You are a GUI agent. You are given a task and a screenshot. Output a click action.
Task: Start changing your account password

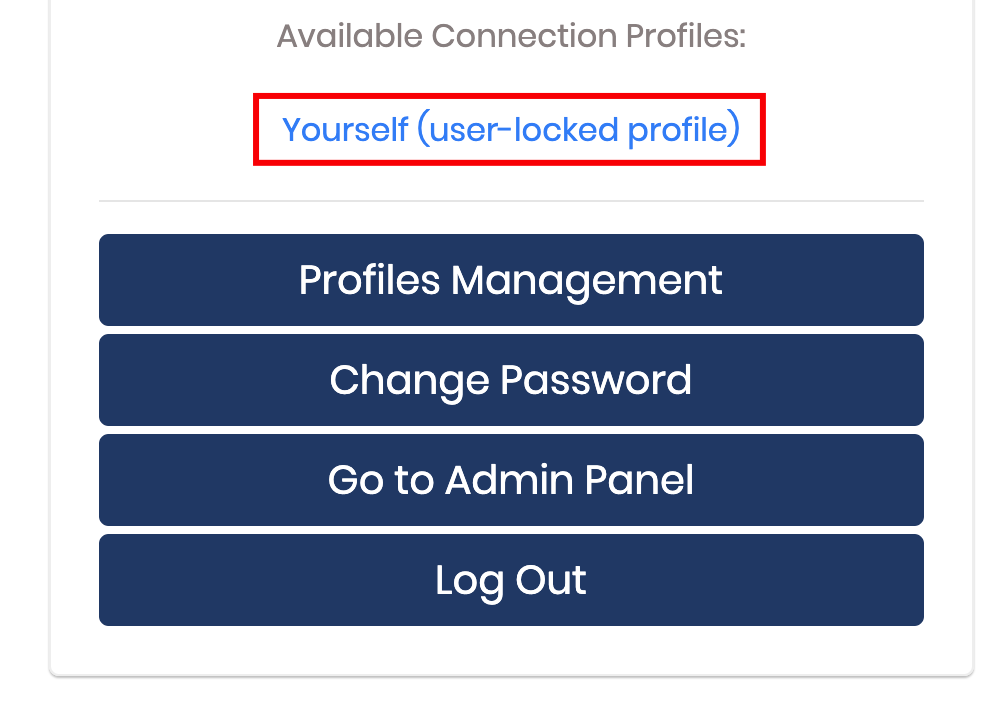[x=510, y=380]
